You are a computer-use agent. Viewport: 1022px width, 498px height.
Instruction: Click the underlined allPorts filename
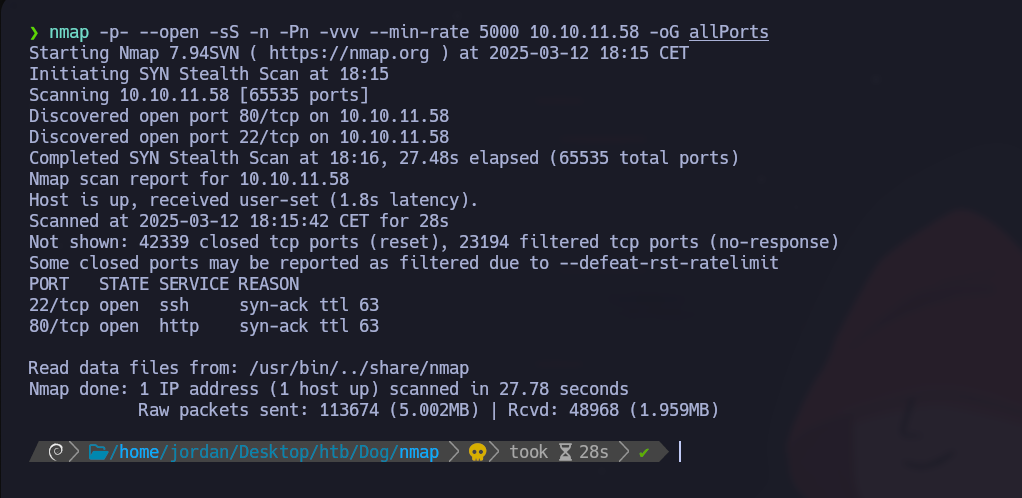point(729,33)
